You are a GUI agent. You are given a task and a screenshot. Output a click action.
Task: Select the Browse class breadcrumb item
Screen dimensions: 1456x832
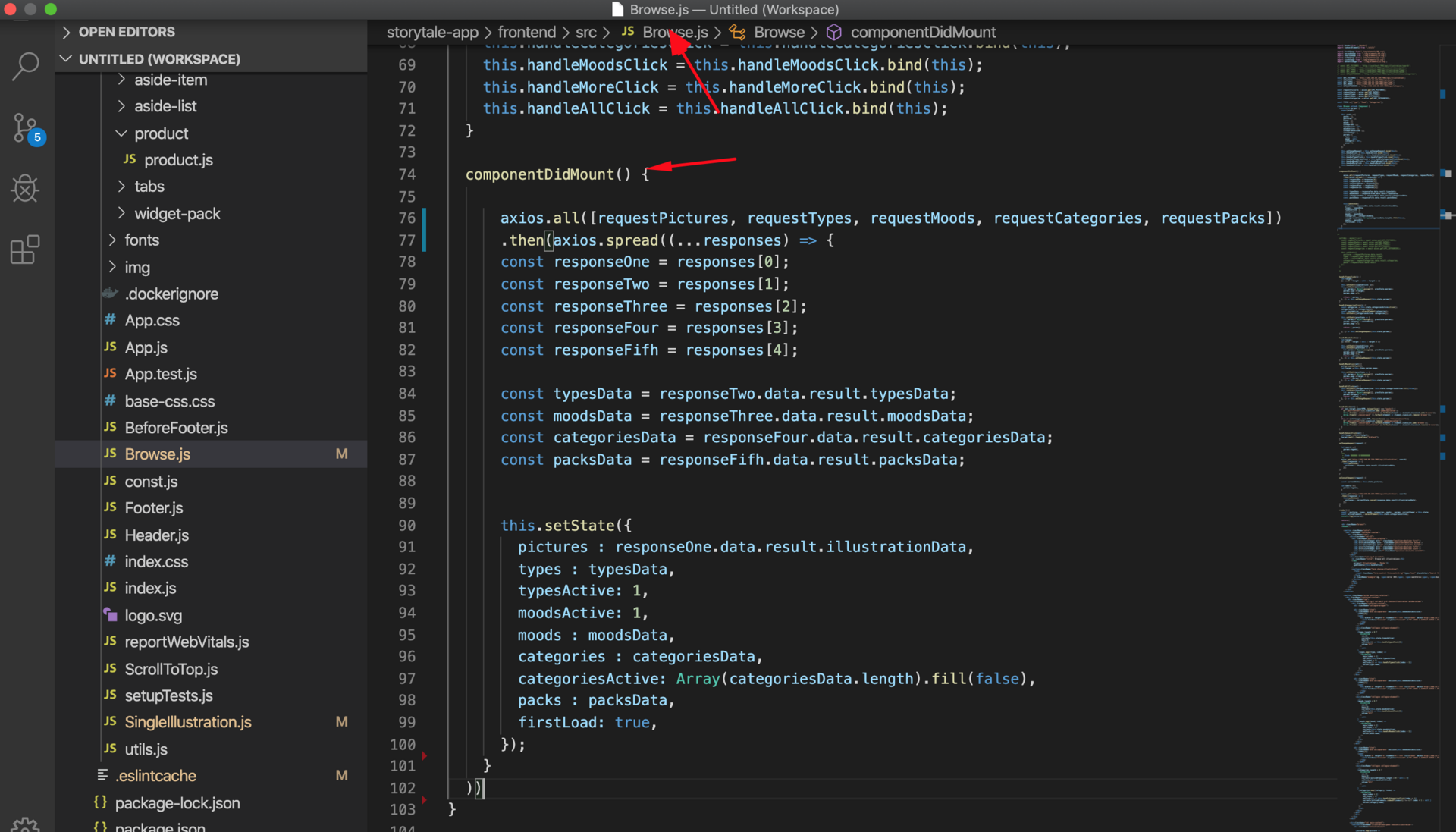779,32
